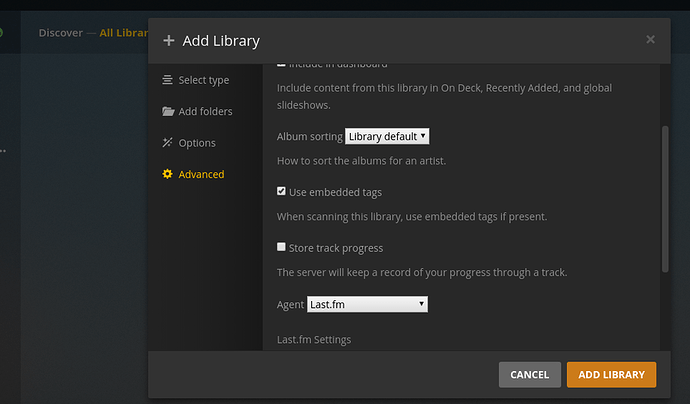This screenshot has height=404, width=690.
Task: Enable Store track progress
Action: point(282,247)
